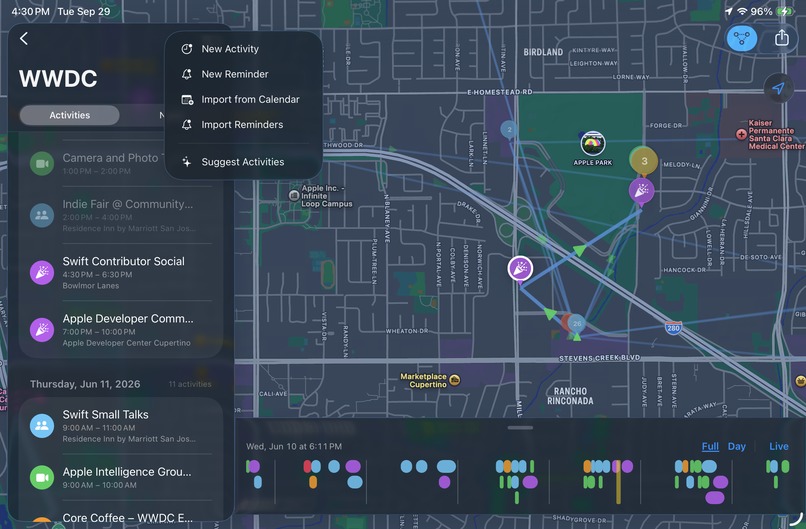Click the timeline date label Wed, Jun 10
The image size is (806, 529).
click(x=294, y=446)
